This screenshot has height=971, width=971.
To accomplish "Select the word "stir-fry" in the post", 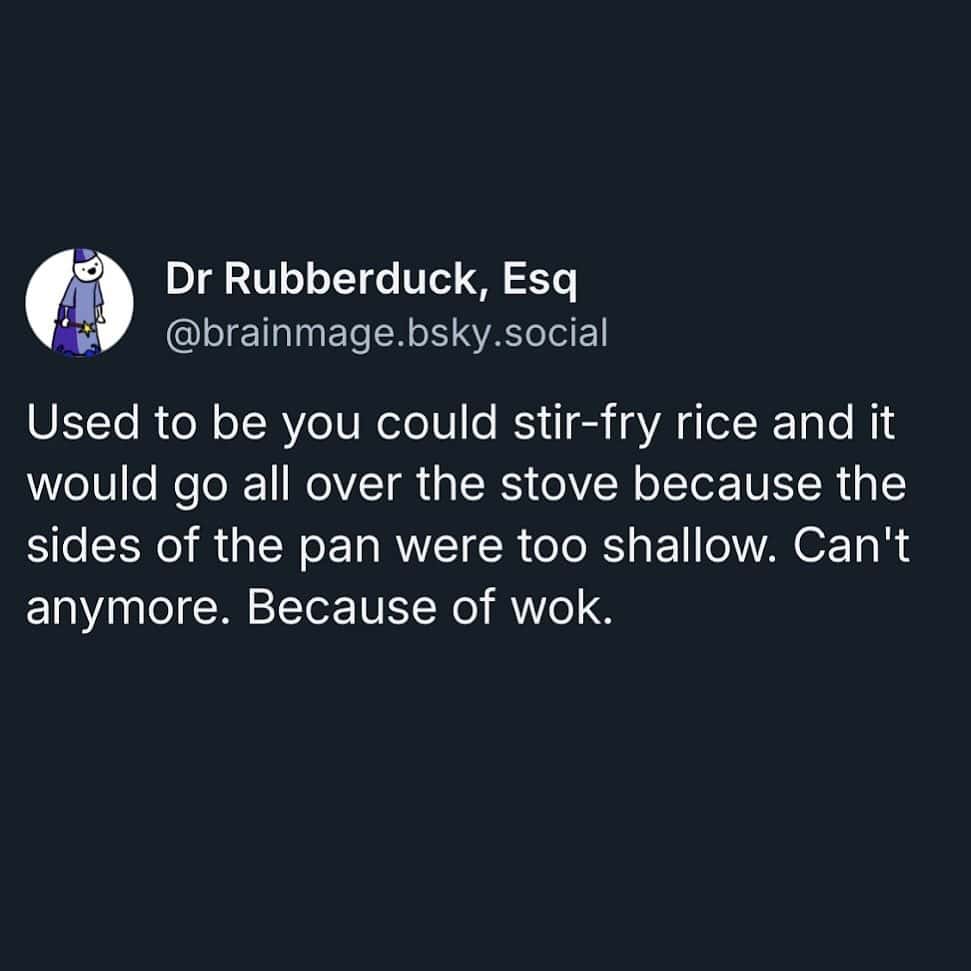I will click(x=586, y=425).
